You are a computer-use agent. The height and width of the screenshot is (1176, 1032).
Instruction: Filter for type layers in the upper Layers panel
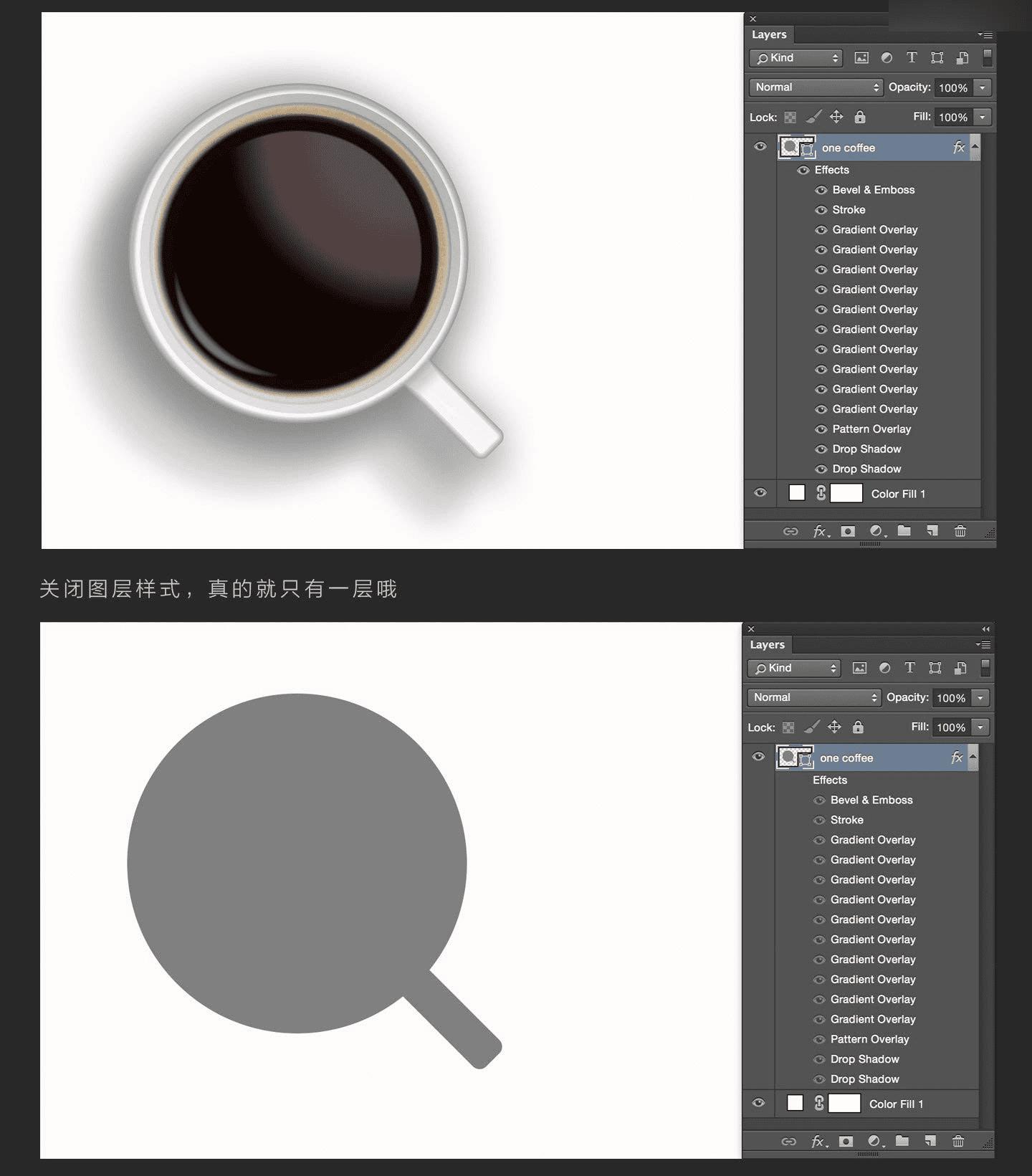[x=912, y=57]
